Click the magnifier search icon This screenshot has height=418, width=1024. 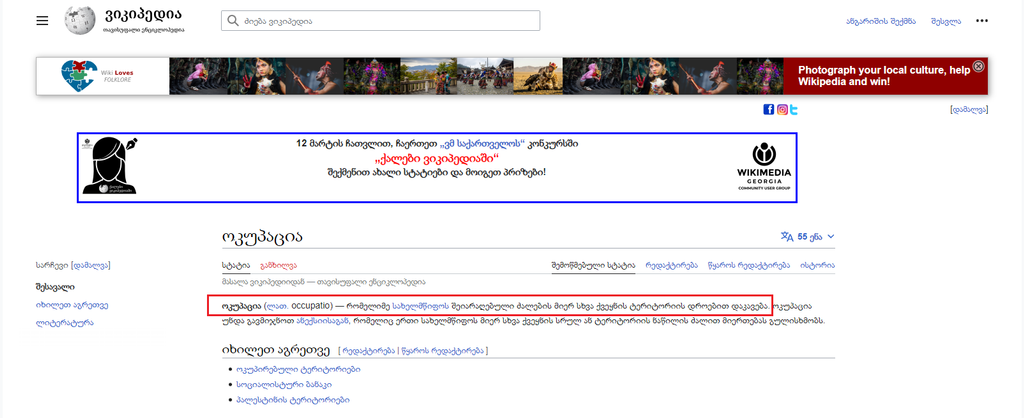(x=232, y=21)
